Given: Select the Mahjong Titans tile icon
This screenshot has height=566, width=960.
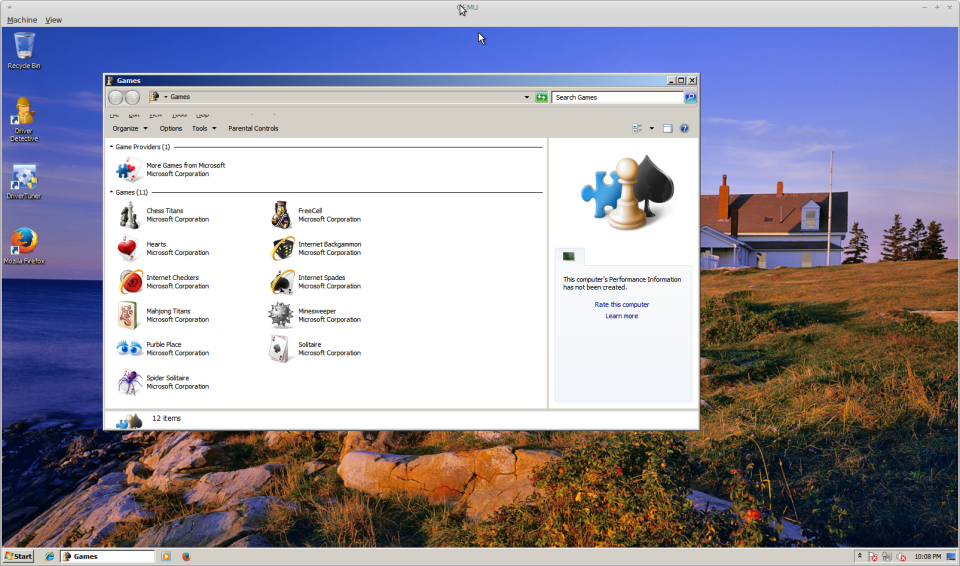Looking at the screenshot, I should 129,315.
